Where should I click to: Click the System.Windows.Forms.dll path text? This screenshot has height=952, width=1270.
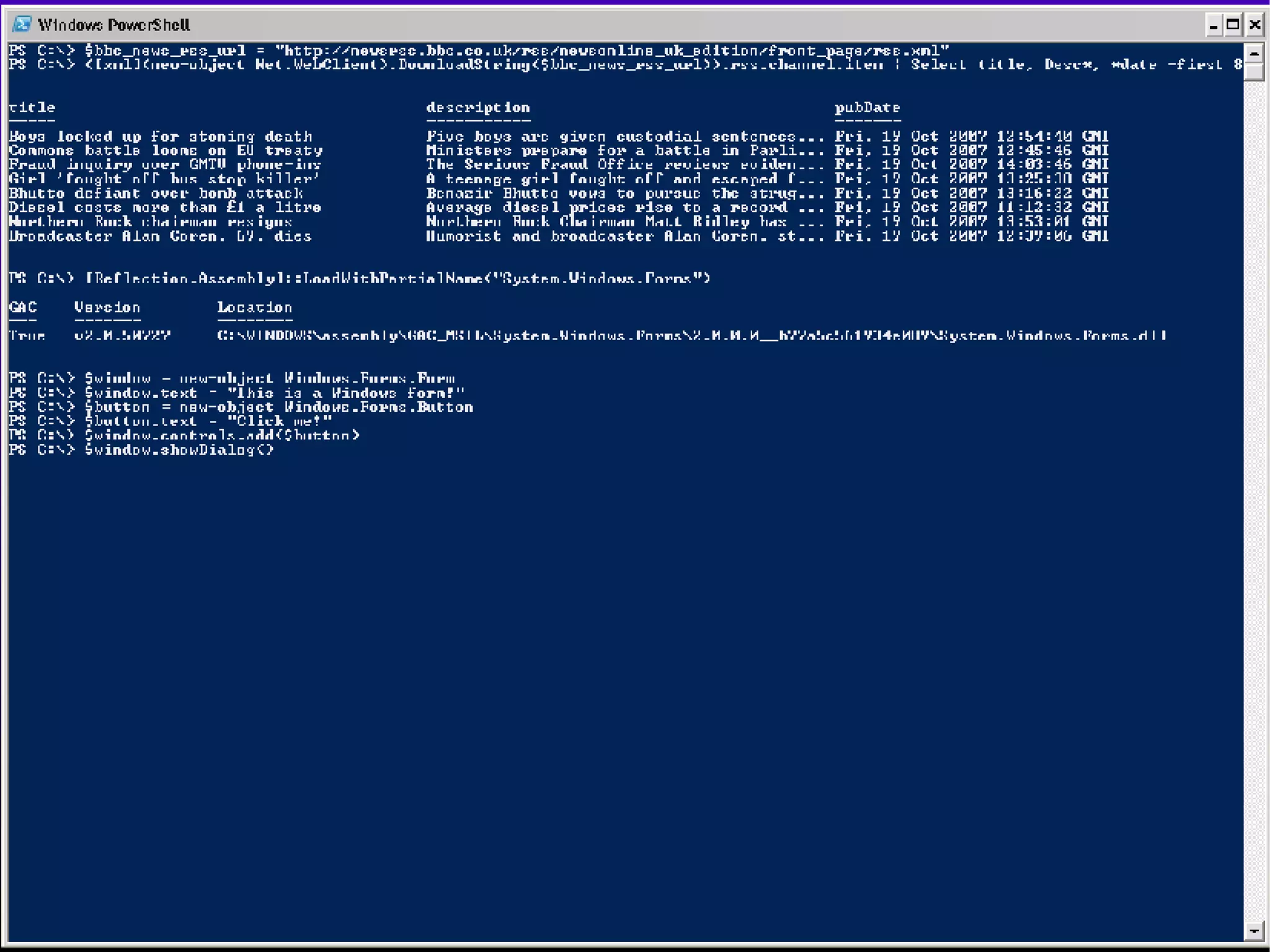[x=691, y=336]
